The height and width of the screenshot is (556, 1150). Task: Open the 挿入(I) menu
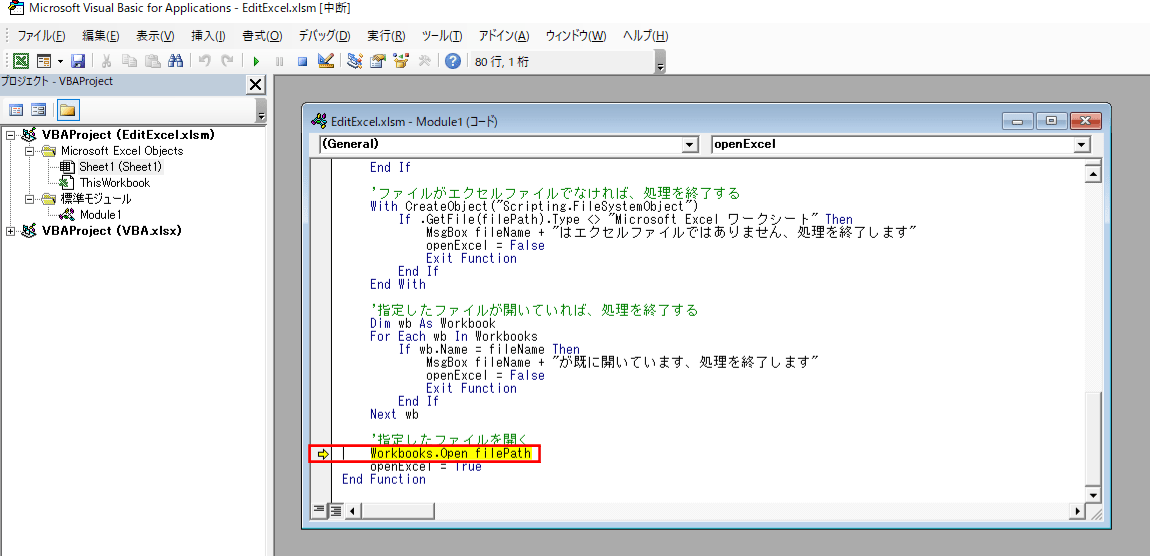pos(208,36)
